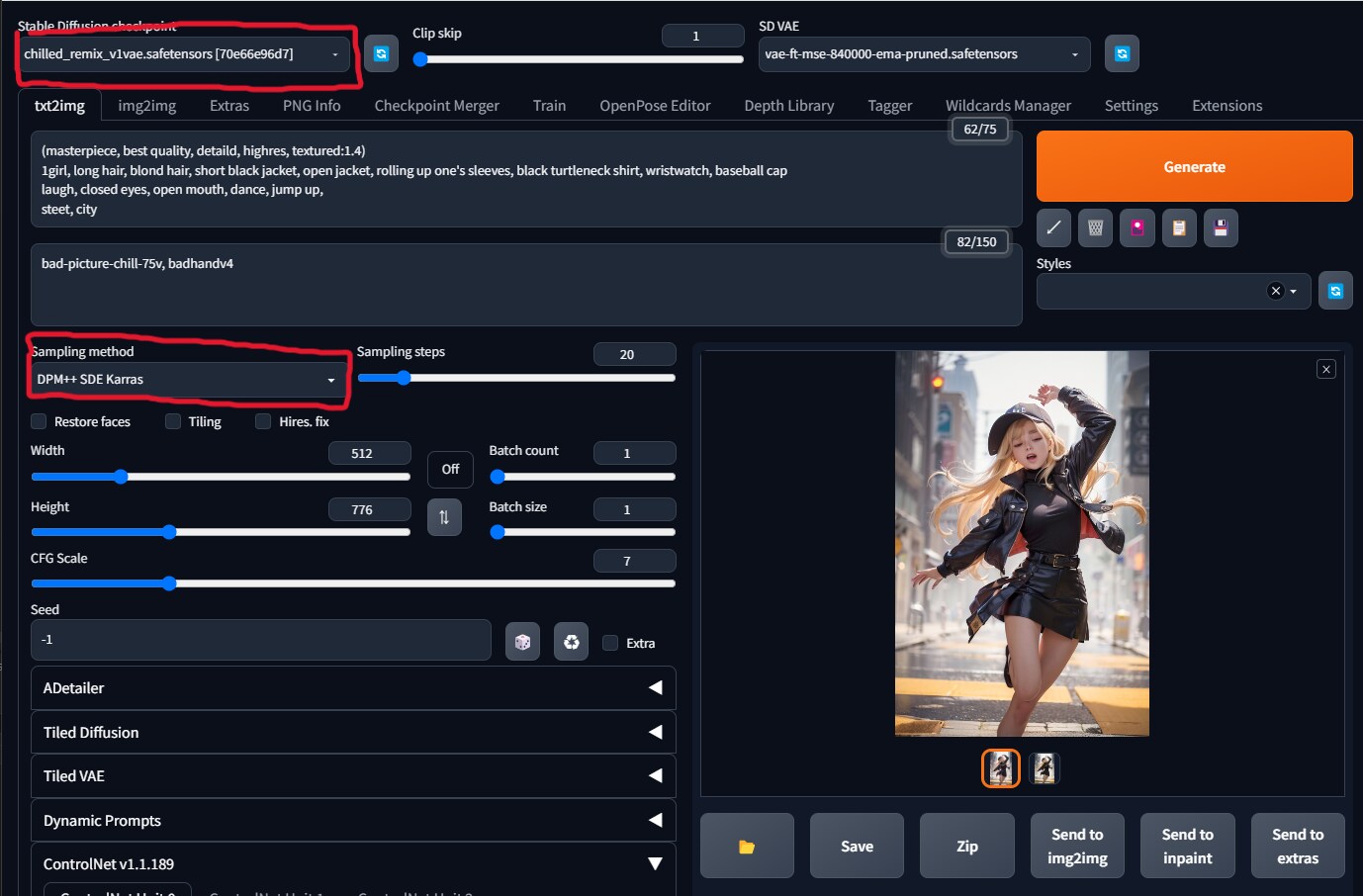The height and width of the screenshot is (896, 1363).
Task: Toggle the Hires. fix checkbox
Action: (x=263, y=421)
